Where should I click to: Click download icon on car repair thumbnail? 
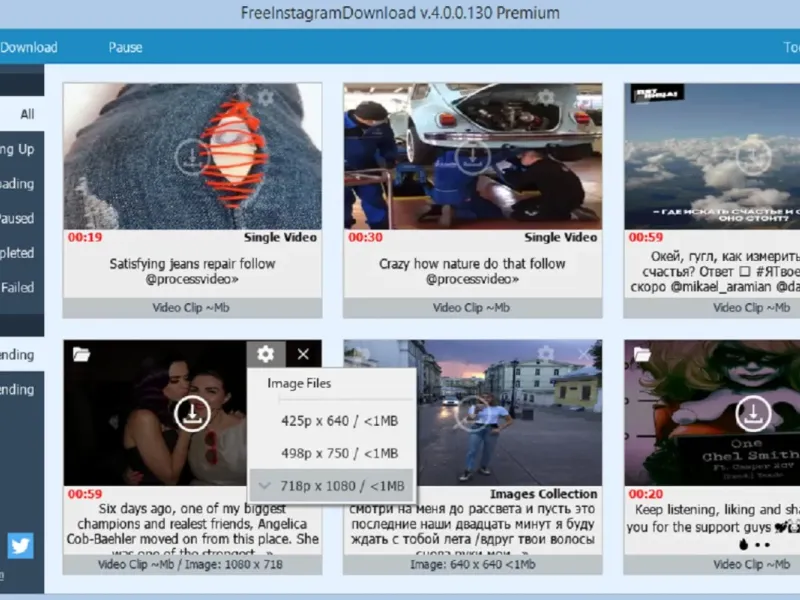click(472, 157)
